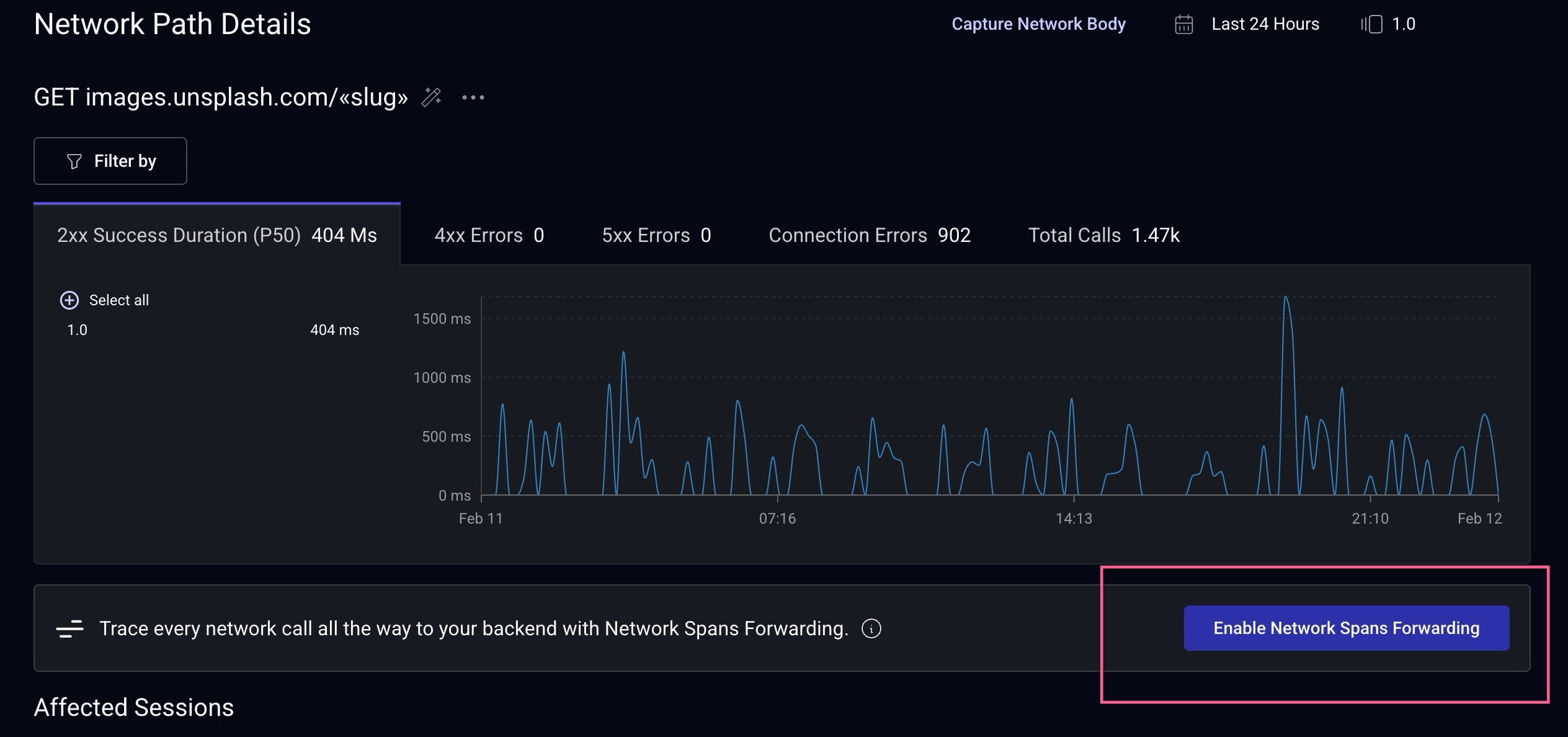
Task: Click the plus icon next to Select all
Action: (69, 300)
